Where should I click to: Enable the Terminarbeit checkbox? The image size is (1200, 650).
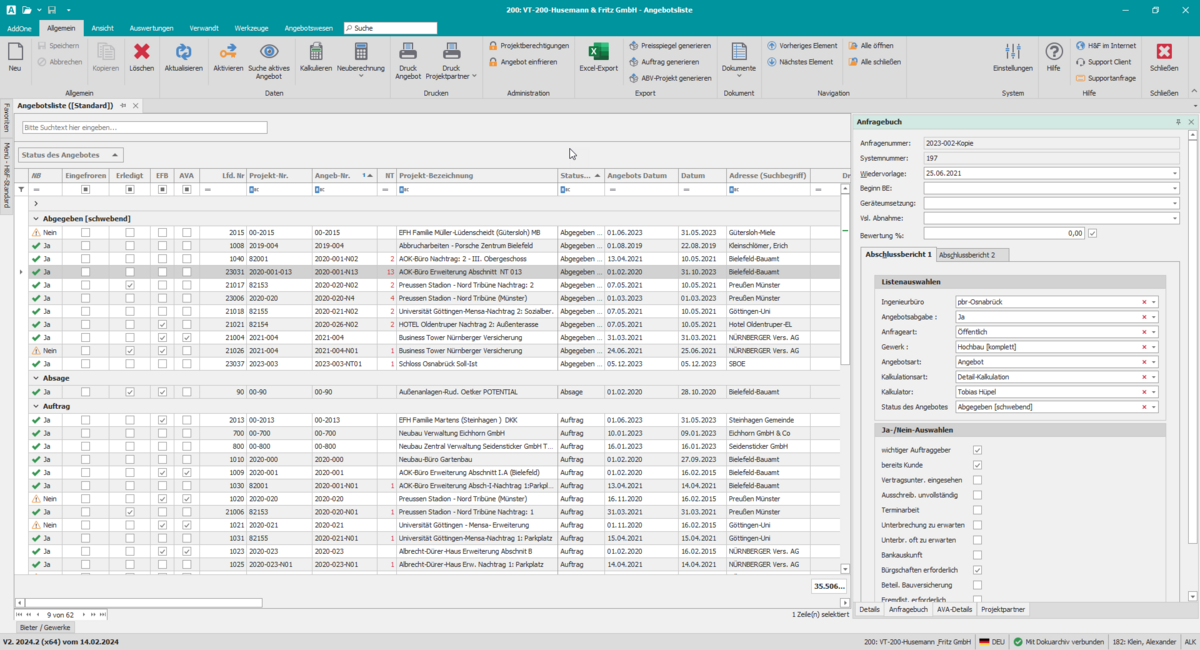click(x=977, y=510)
